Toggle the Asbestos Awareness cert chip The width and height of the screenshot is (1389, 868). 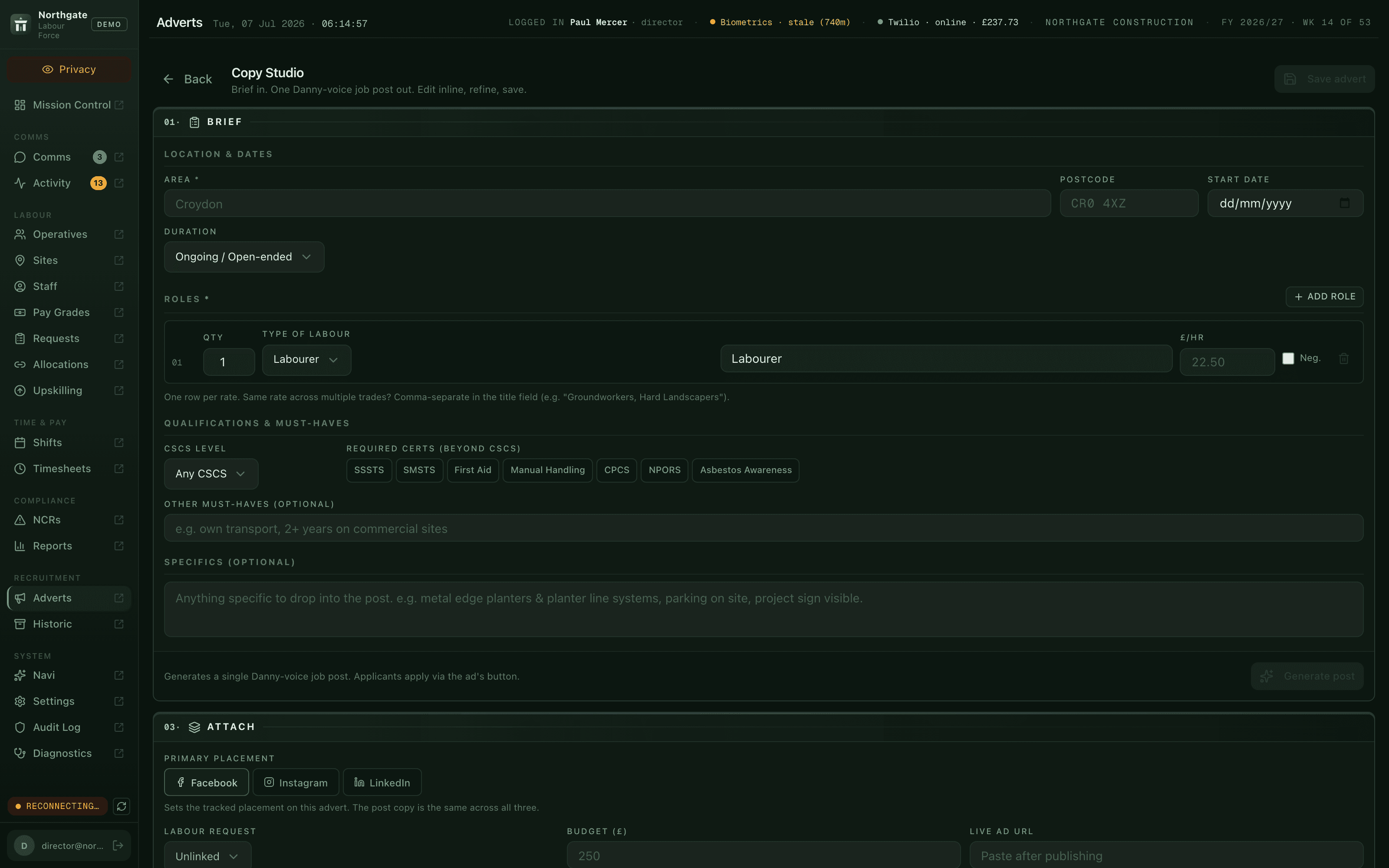click(746, 470)
